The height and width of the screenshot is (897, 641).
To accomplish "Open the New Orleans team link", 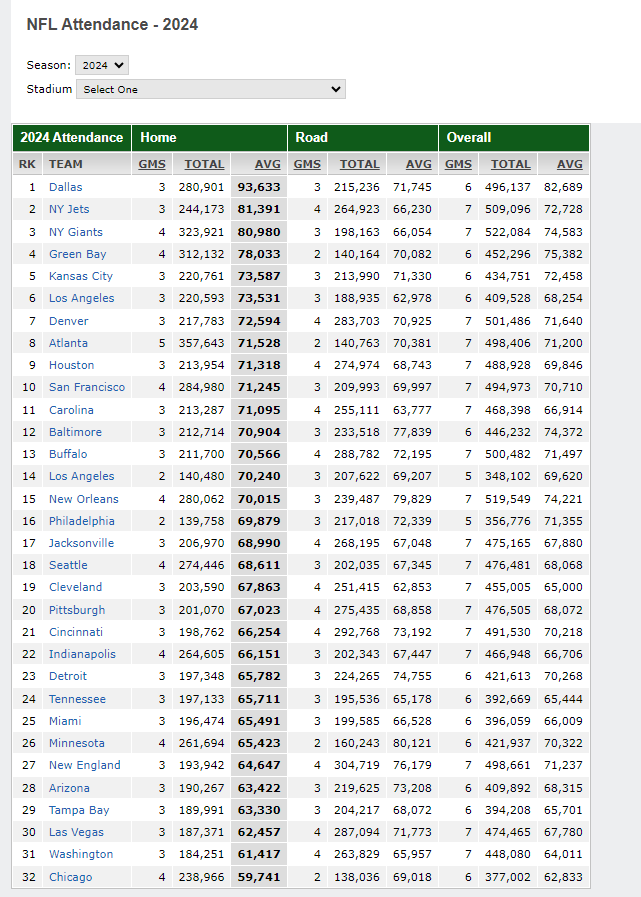I will pos(84,499).
